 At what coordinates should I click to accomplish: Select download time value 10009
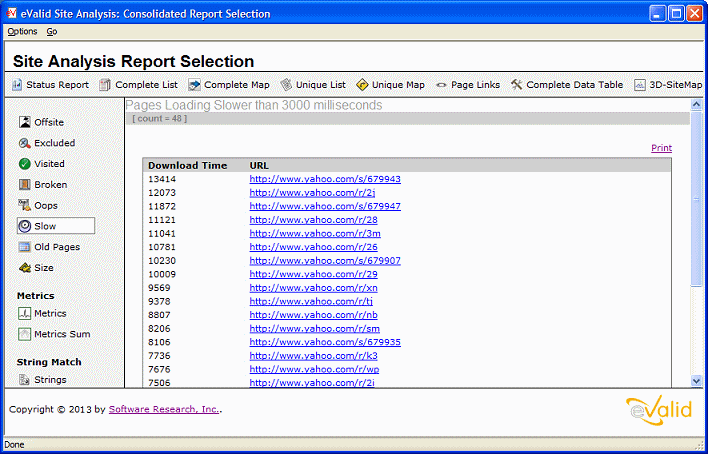[x=162, y=274]
